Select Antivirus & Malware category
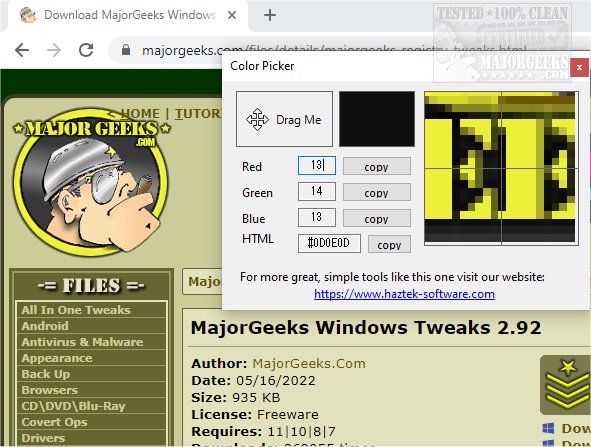 click(x=82, y=342)
